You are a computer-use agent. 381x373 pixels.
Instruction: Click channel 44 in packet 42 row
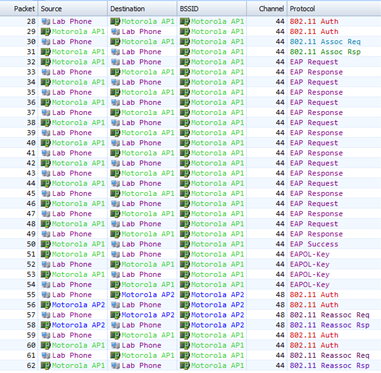(x=280, y=163)
